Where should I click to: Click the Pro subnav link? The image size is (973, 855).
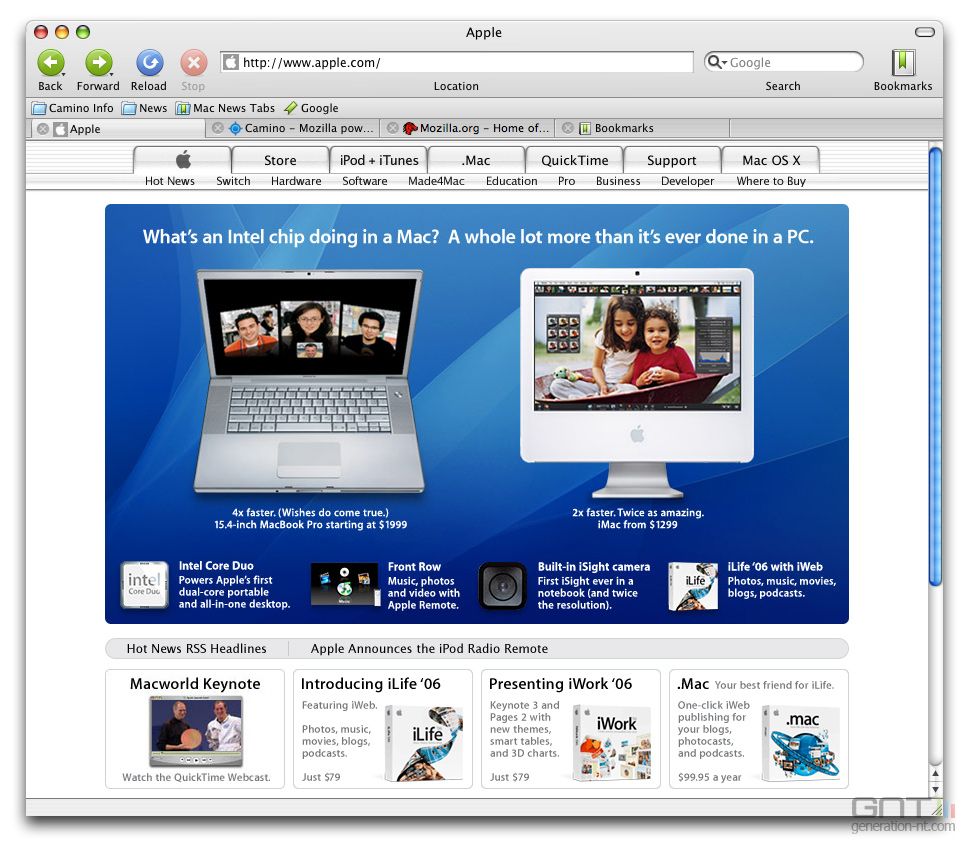pos(567,181)
